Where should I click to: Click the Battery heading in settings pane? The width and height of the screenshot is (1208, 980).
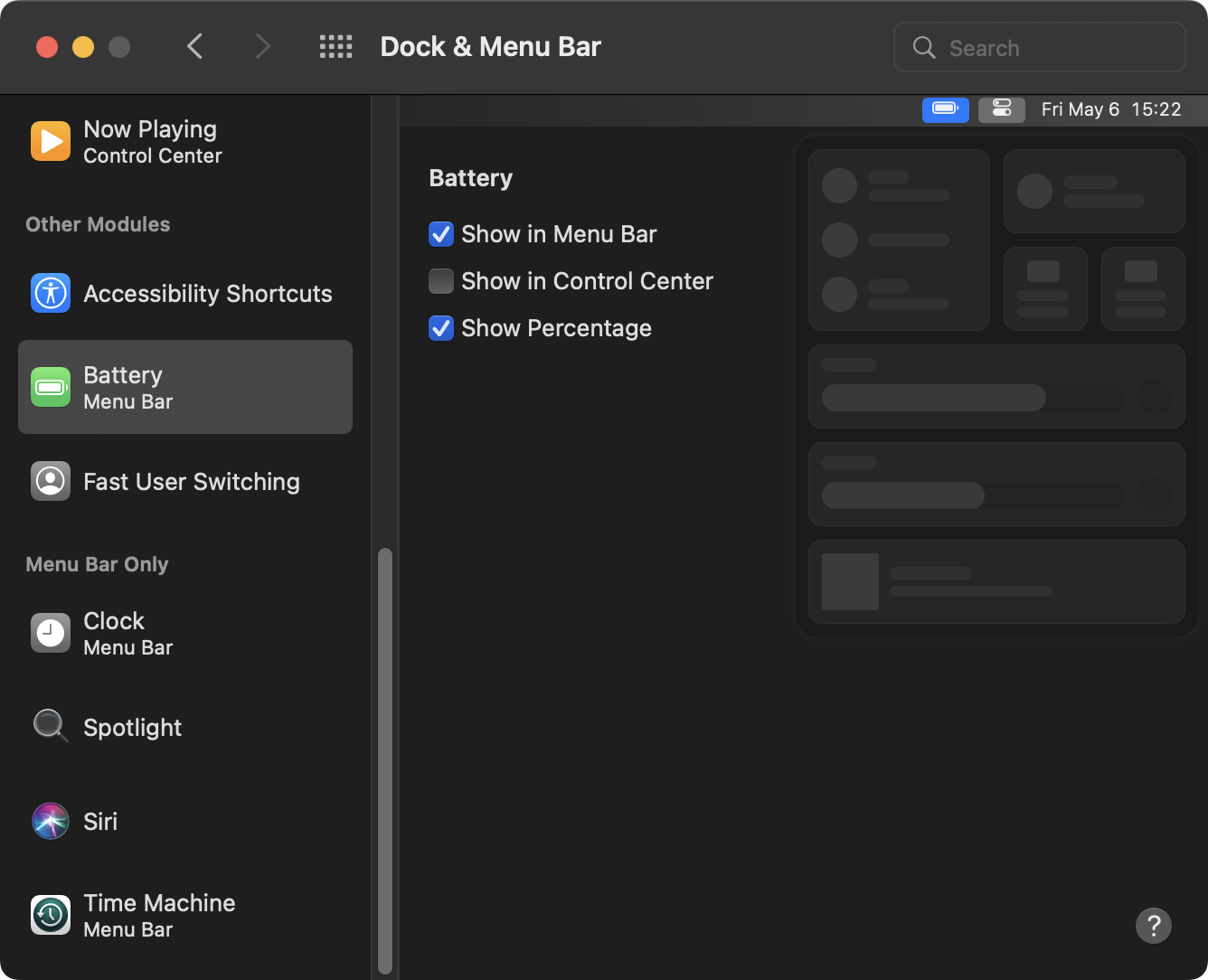click(x=470, y=178)
